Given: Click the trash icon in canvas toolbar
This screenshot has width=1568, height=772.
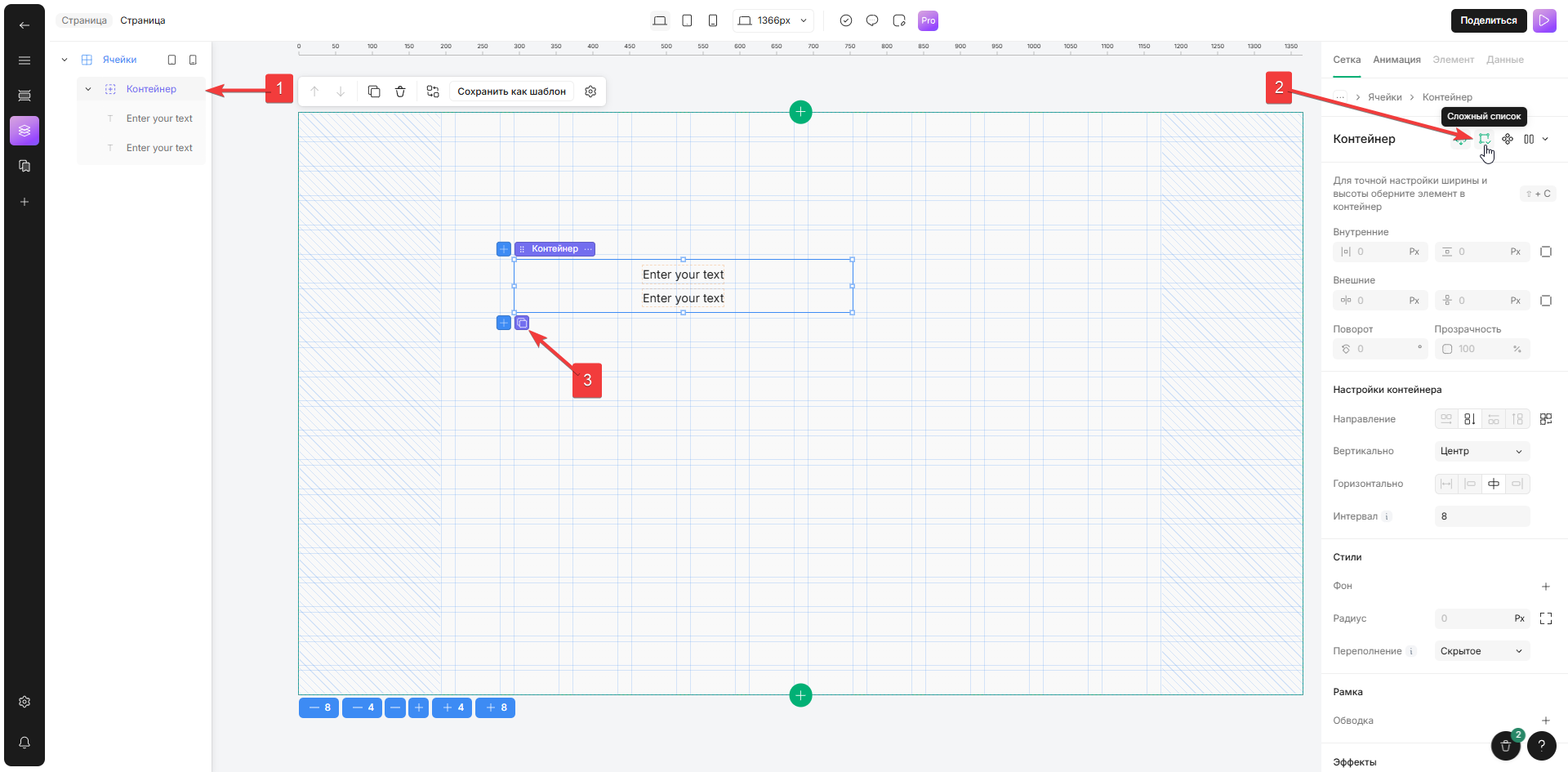Looking at the screenshot, I should 400,91.
